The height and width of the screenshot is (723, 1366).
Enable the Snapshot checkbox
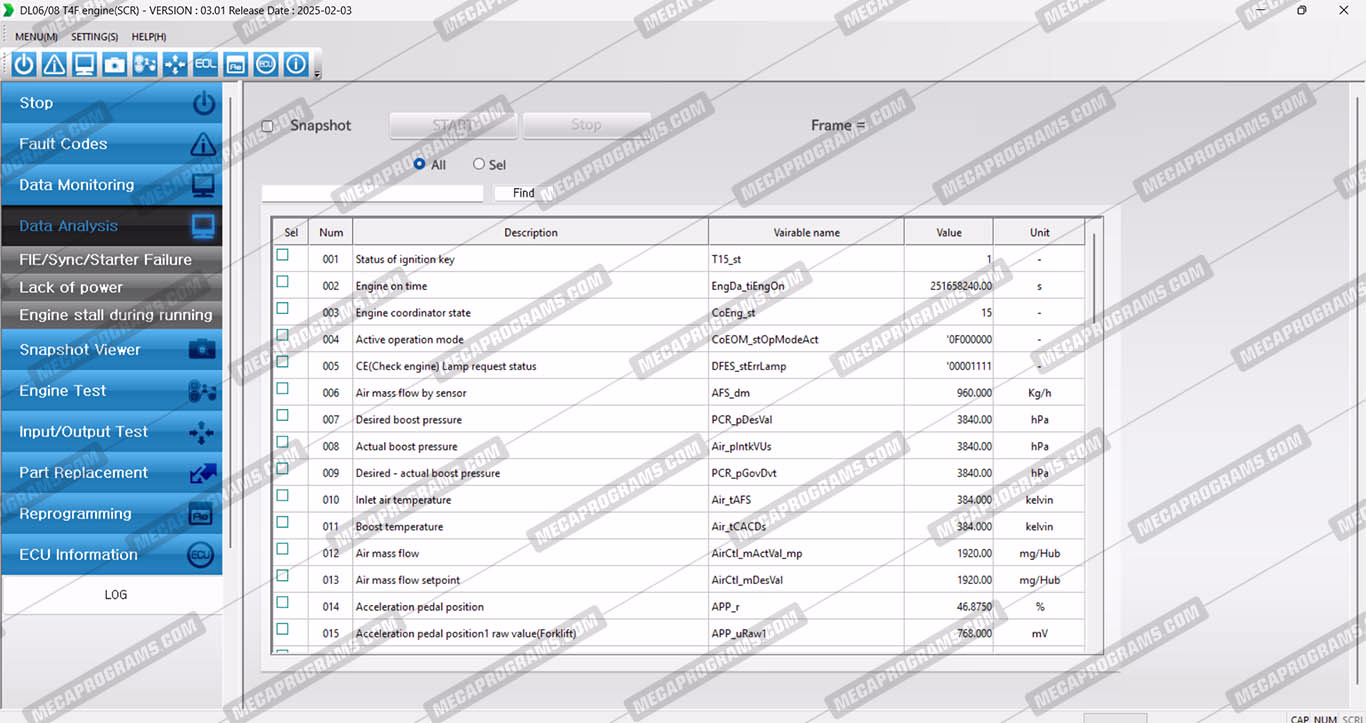(267, 126)
